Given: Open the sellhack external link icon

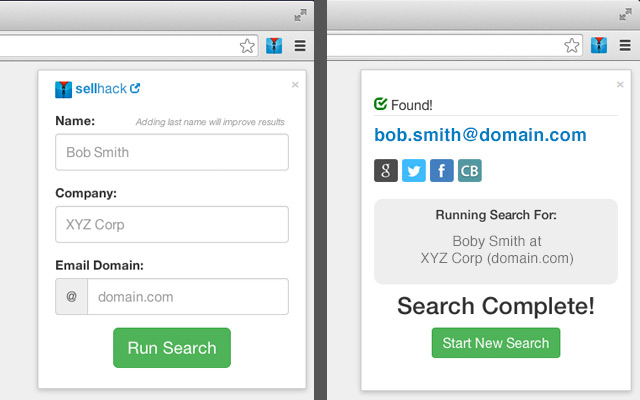Looking at the screenshot, I should (x=135, y=88).
